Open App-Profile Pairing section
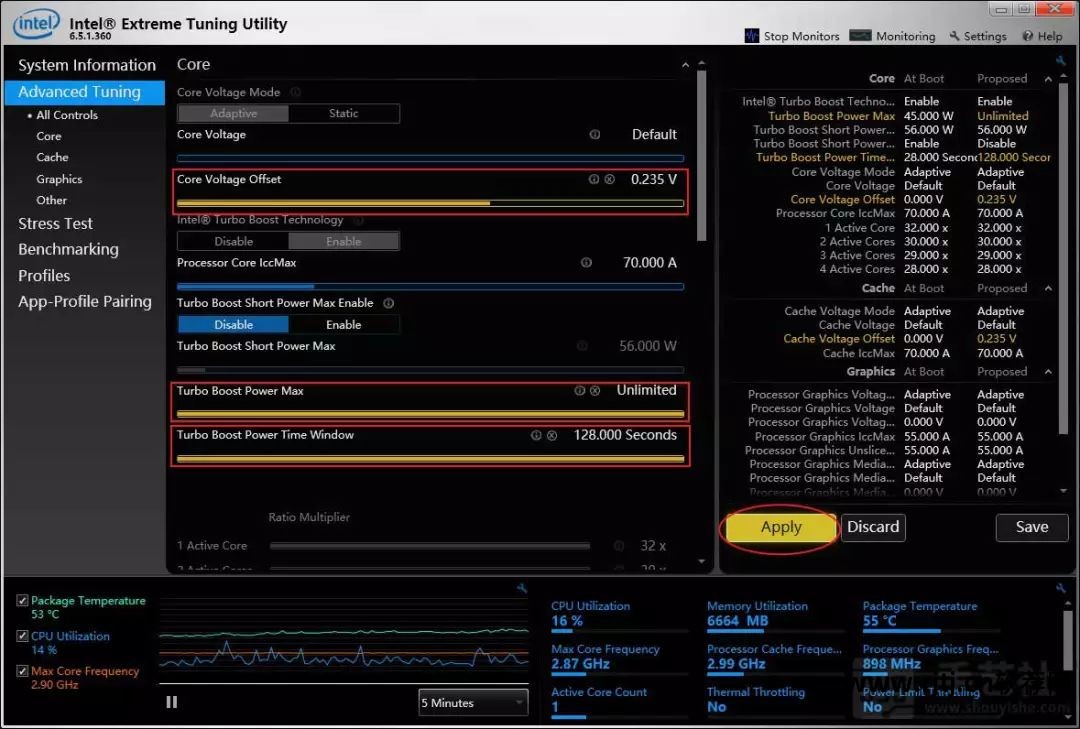The image size is (1080, 729). (x=85, y=302)
